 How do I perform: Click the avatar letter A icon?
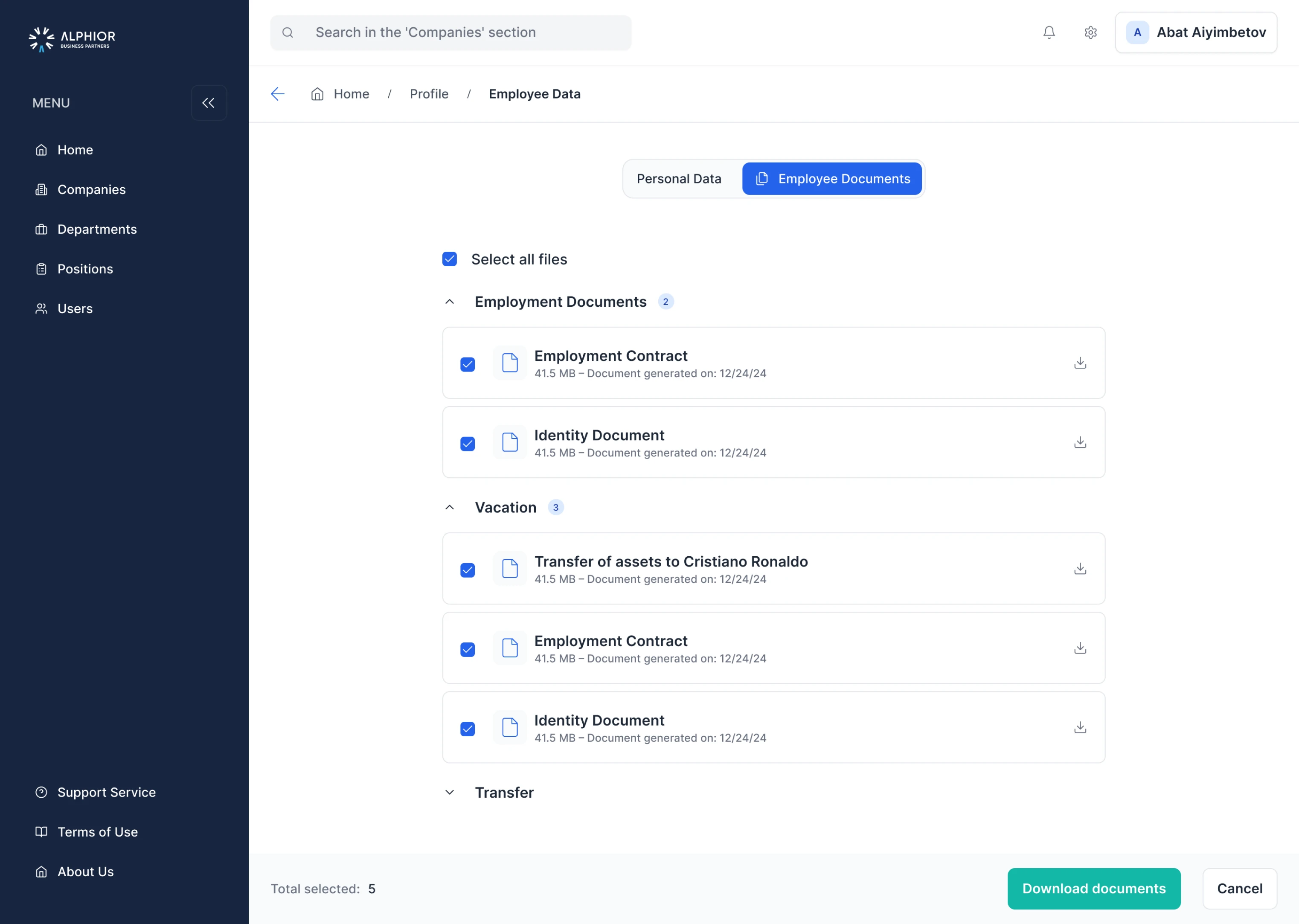[x=1137, y=32]
